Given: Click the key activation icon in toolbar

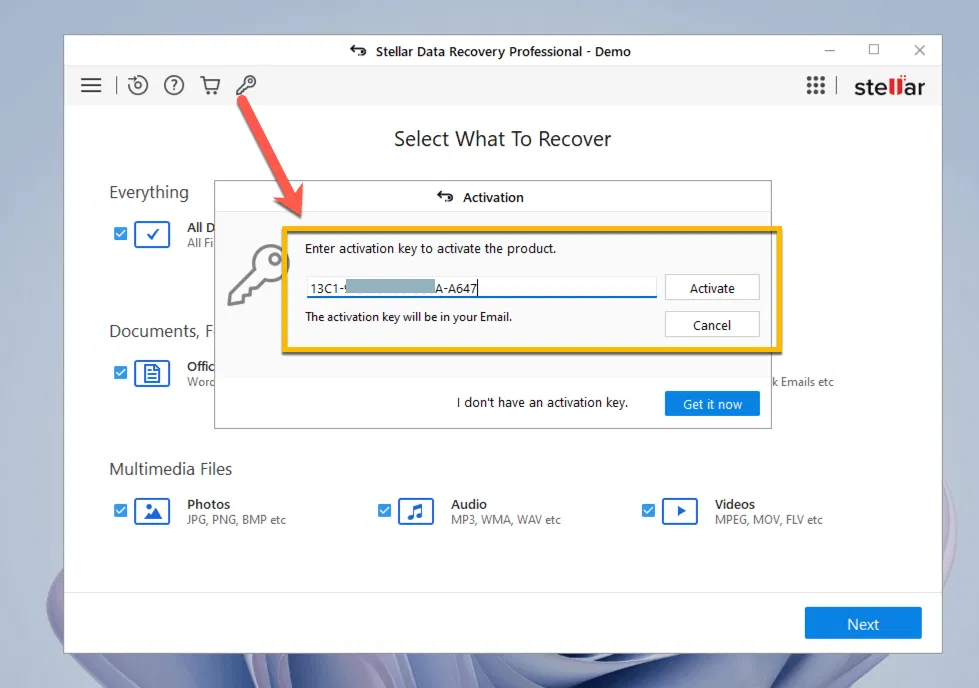Looking at the screenshot, I should (x=246, y=85).
